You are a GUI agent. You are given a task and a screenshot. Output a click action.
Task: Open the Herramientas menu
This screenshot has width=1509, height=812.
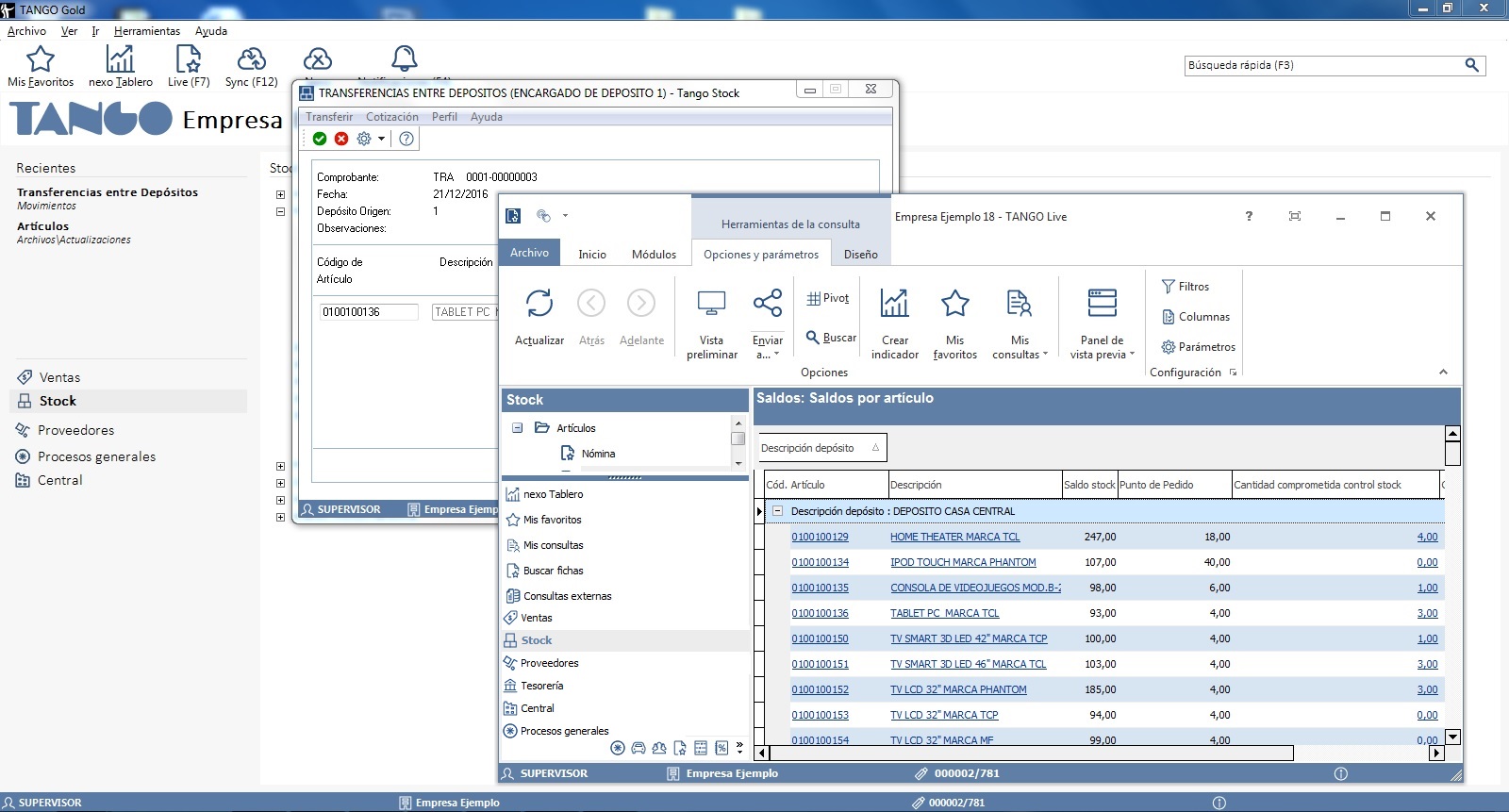[x=146, y=31]
